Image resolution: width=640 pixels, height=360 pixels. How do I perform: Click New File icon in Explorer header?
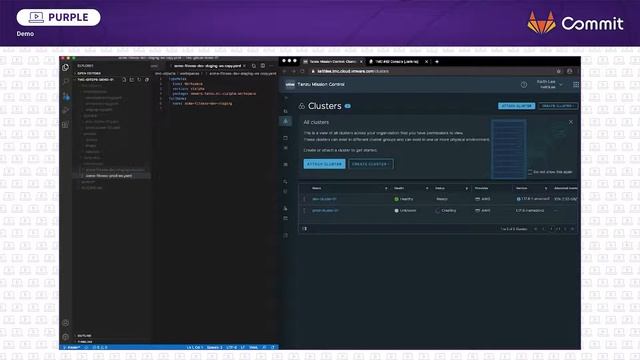[x=124, y=80]
